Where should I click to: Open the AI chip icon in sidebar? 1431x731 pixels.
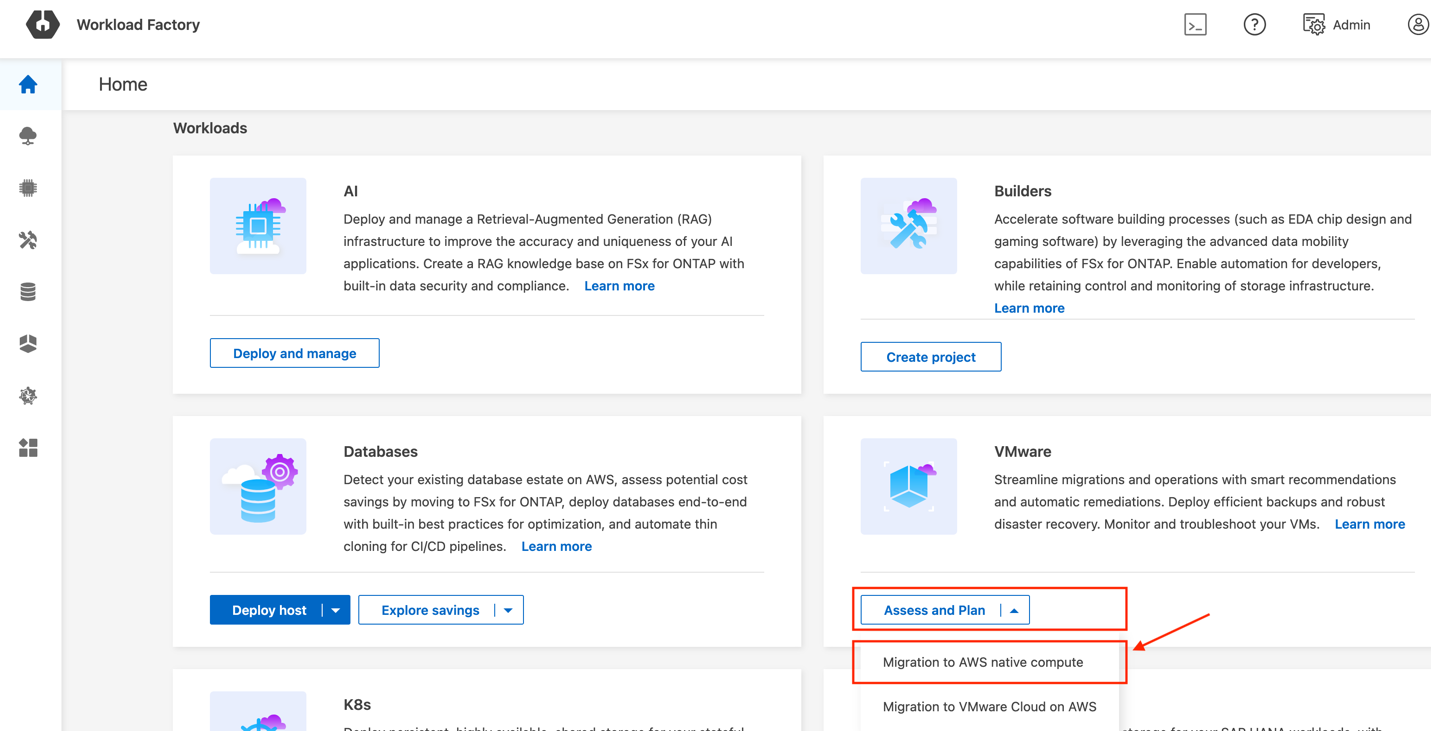[28, 188]
